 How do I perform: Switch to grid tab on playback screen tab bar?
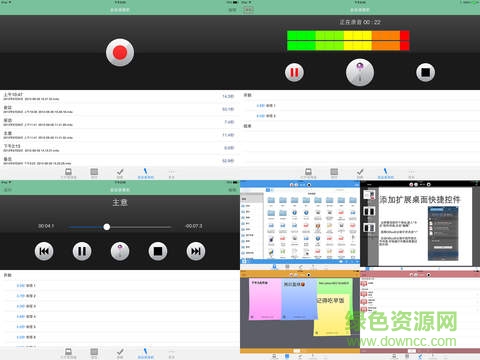pyautogui.click(x=94, y=353)
